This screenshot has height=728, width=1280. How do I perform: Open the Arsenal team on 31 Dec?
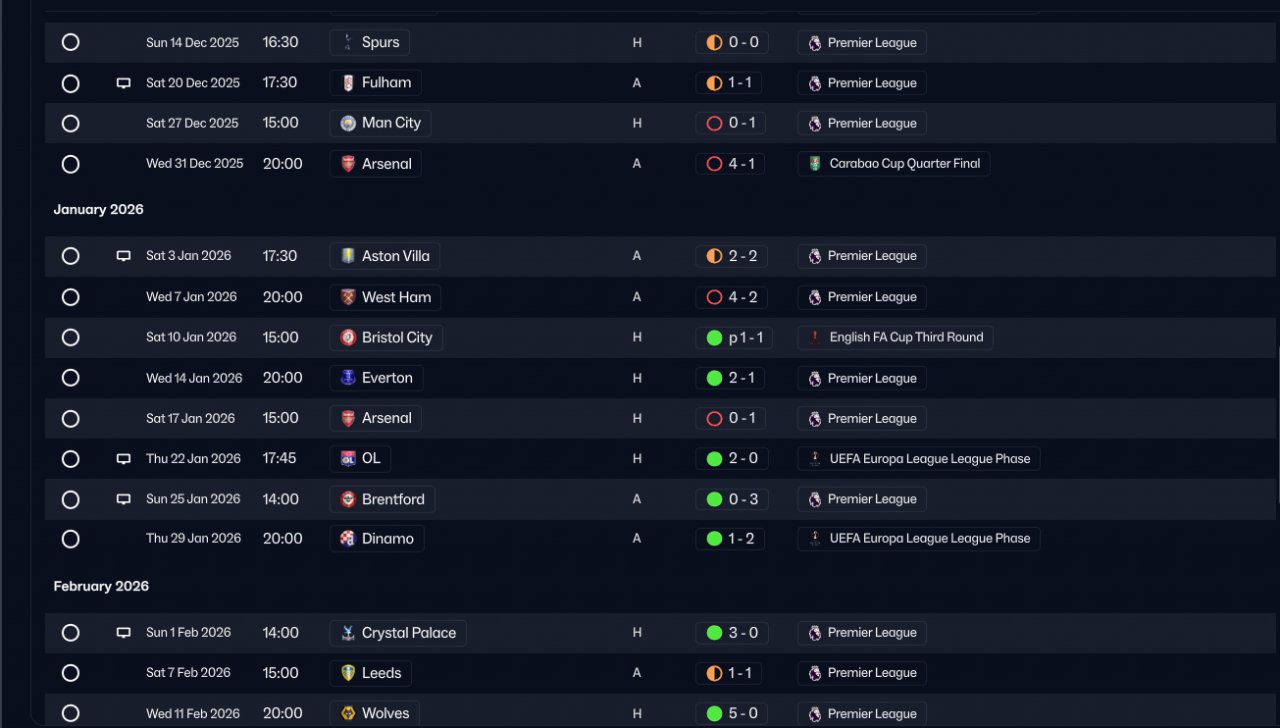(375, 164)
